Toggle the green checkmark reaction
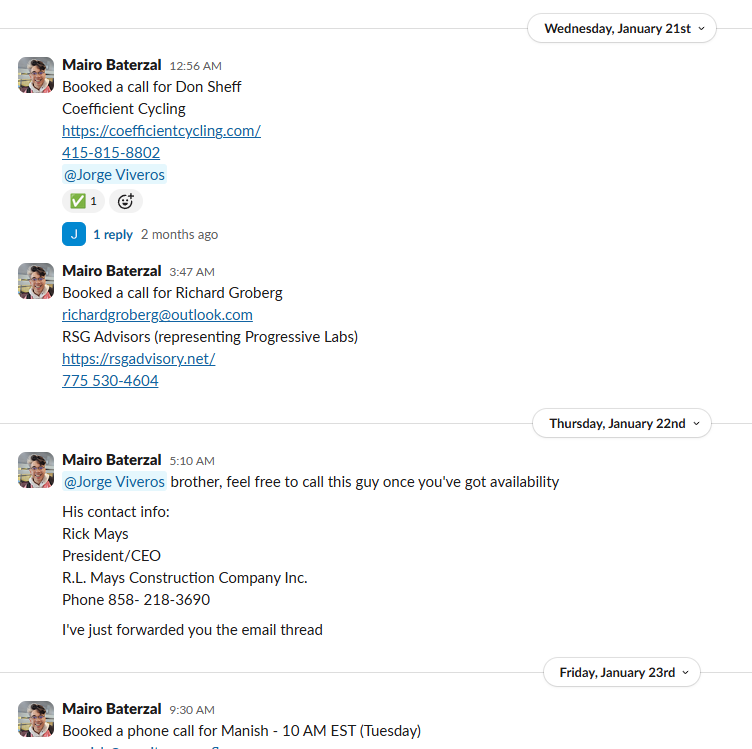 pyautogui.click(x=83, y=201)
